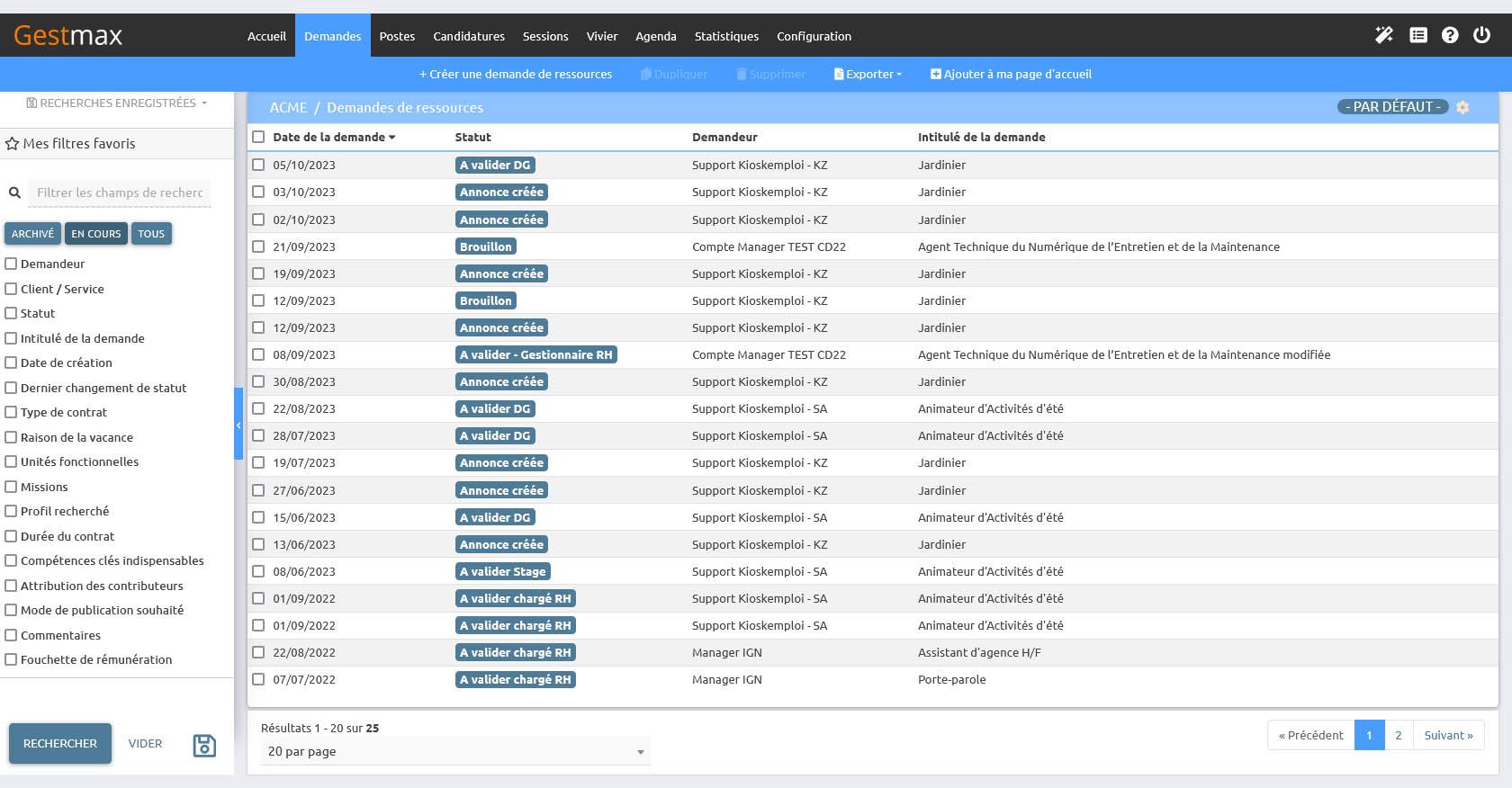Image resolution: width=1512 pixels, height=788 pixels.
Task: Sort by the Statut column header
Action: tap(472, 137)
